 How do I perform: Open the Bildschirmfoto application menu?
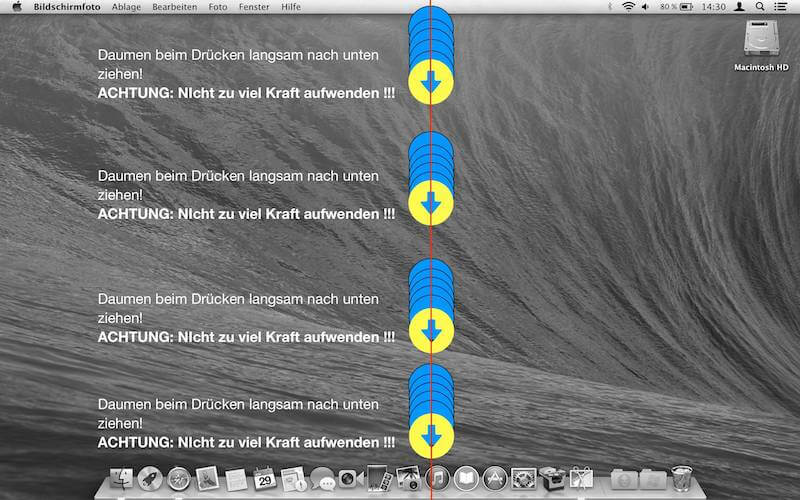click(x=67, y=7)
